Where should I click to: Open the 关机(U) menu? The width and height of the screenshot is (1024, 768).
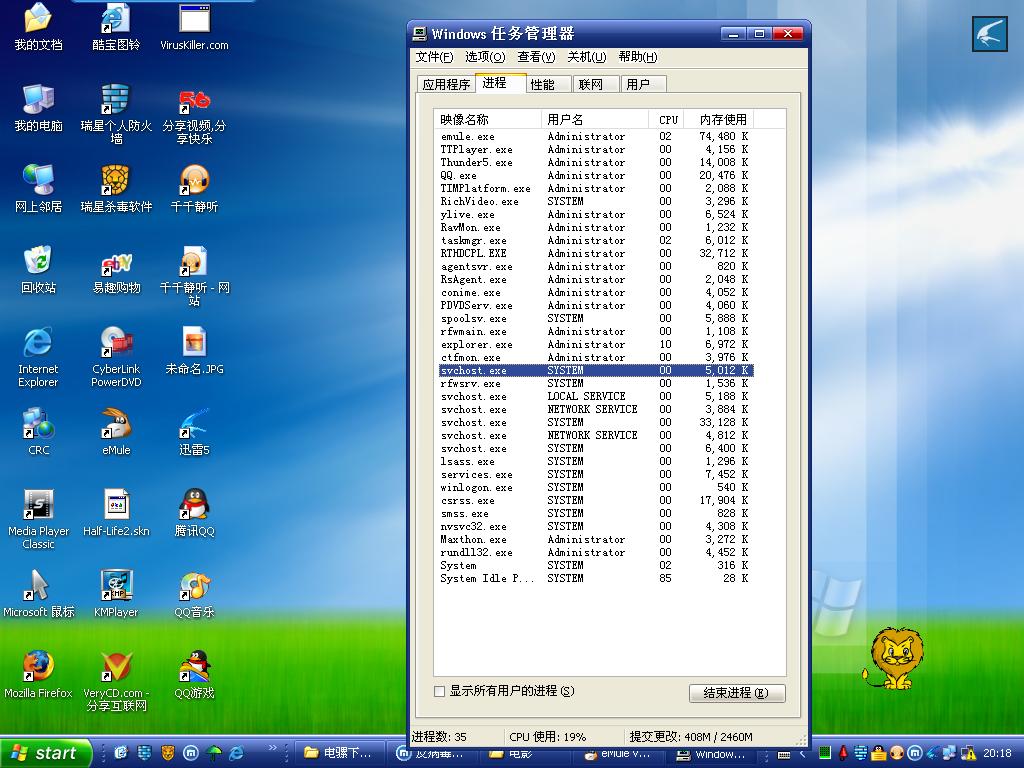pyautogui.click(x=587, y=57)
